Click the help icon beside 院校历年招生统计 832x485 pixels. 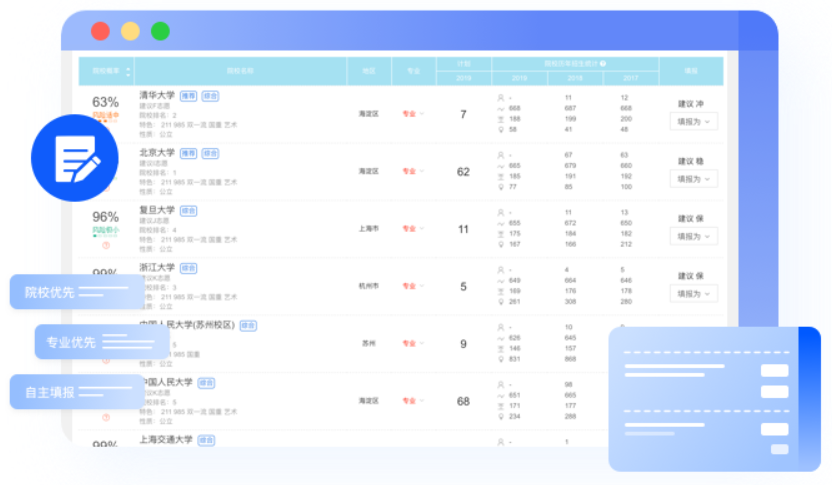(x=603, y=64)
